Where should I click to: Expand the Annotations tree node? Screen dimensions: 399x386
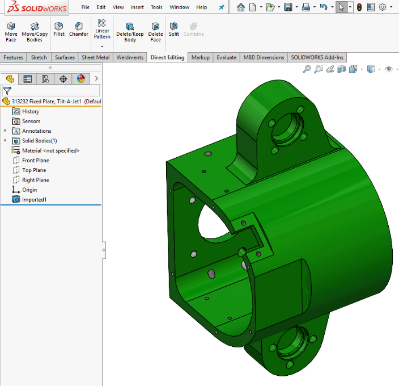click(x=5, y=131)
